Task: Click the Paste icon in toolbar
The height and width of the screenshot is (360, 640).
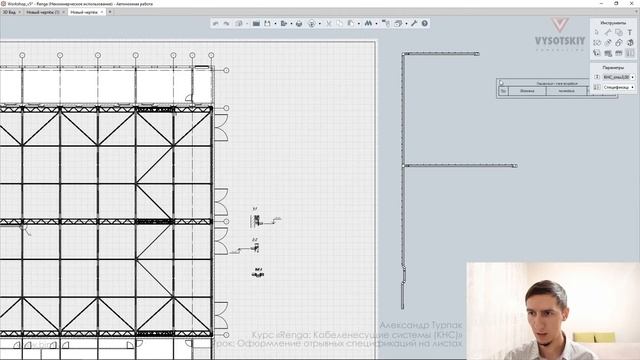Action: coord(351,23)
